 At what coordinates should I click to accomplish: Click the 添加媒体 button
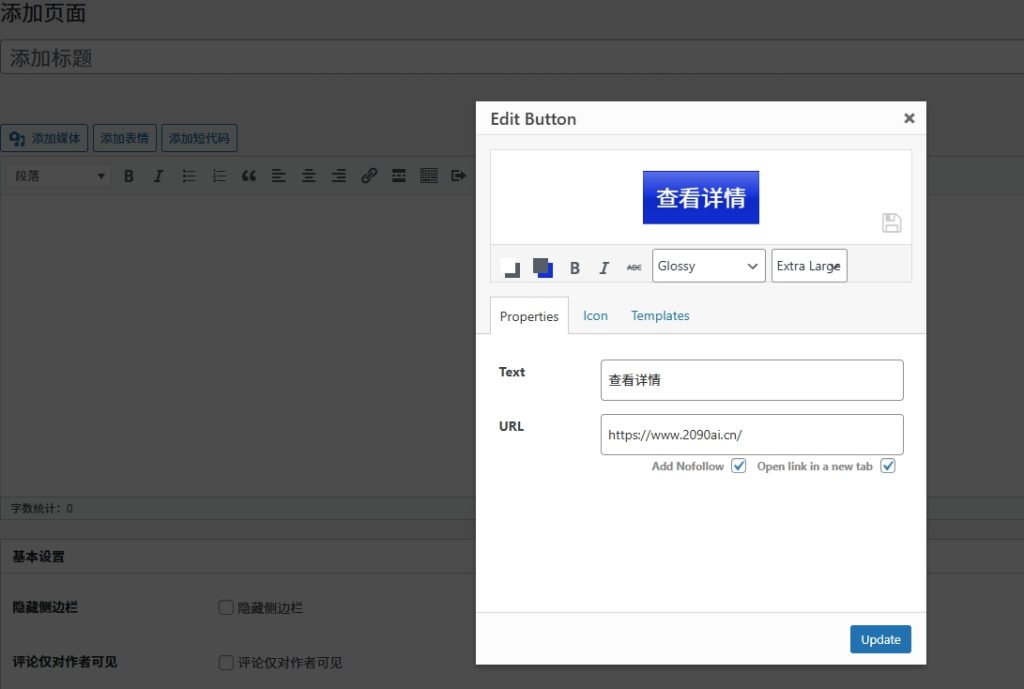point(46,138)
